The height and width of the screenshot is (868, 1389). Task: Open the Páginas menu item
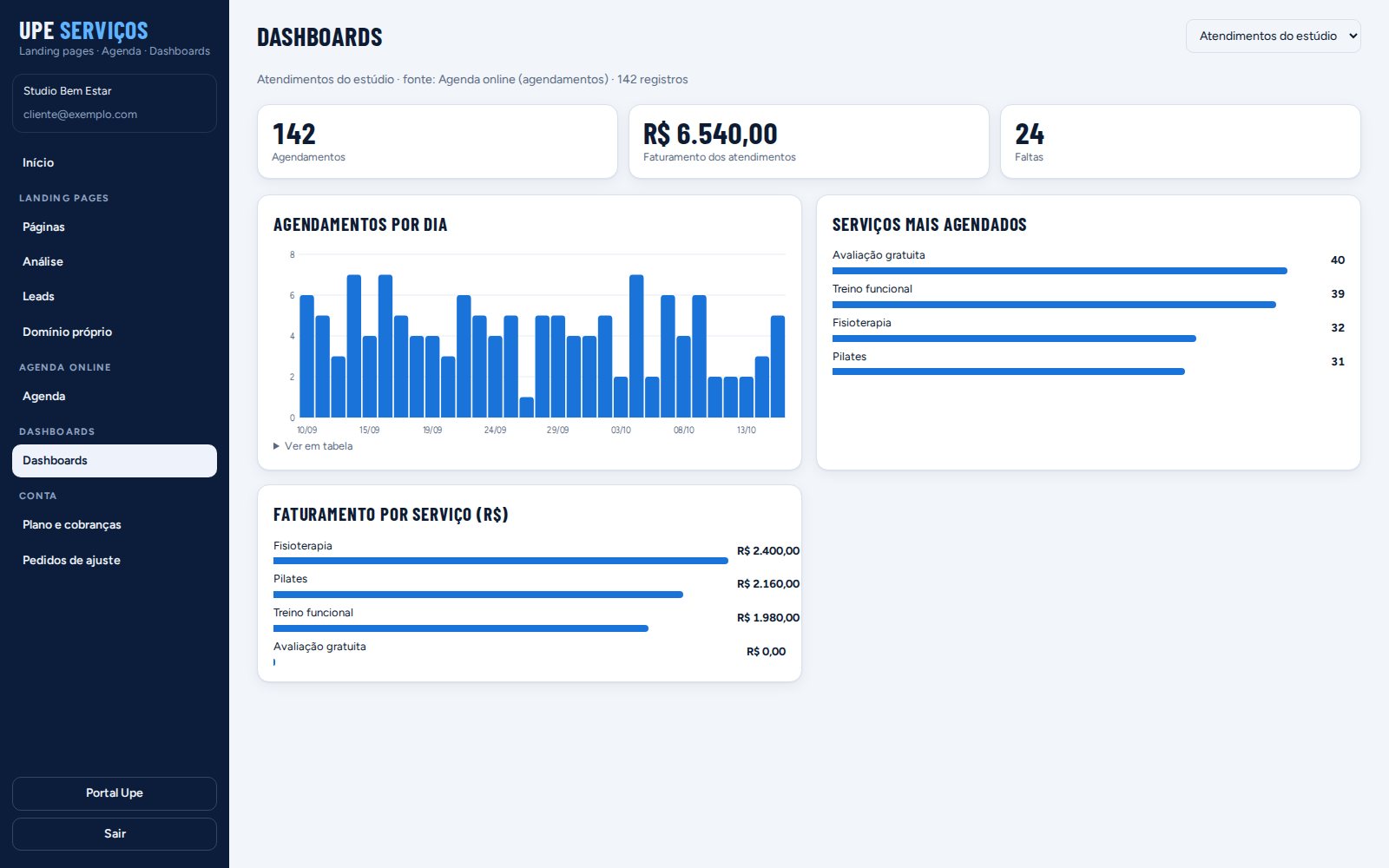[x=115, y=227]
